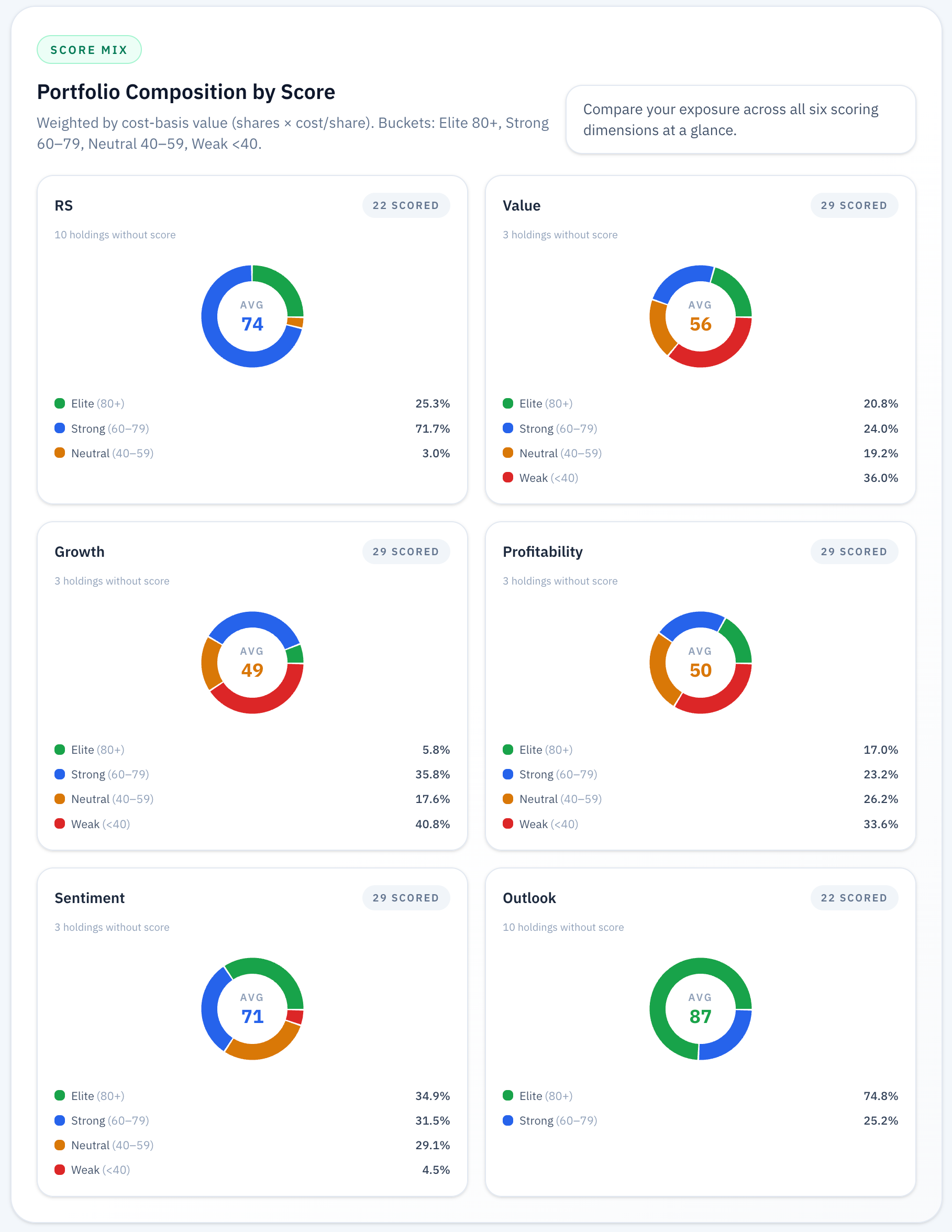952x1232 pixels.
Task: Click '10 holdings without score' under Outlook
Action: click(563, 927)
